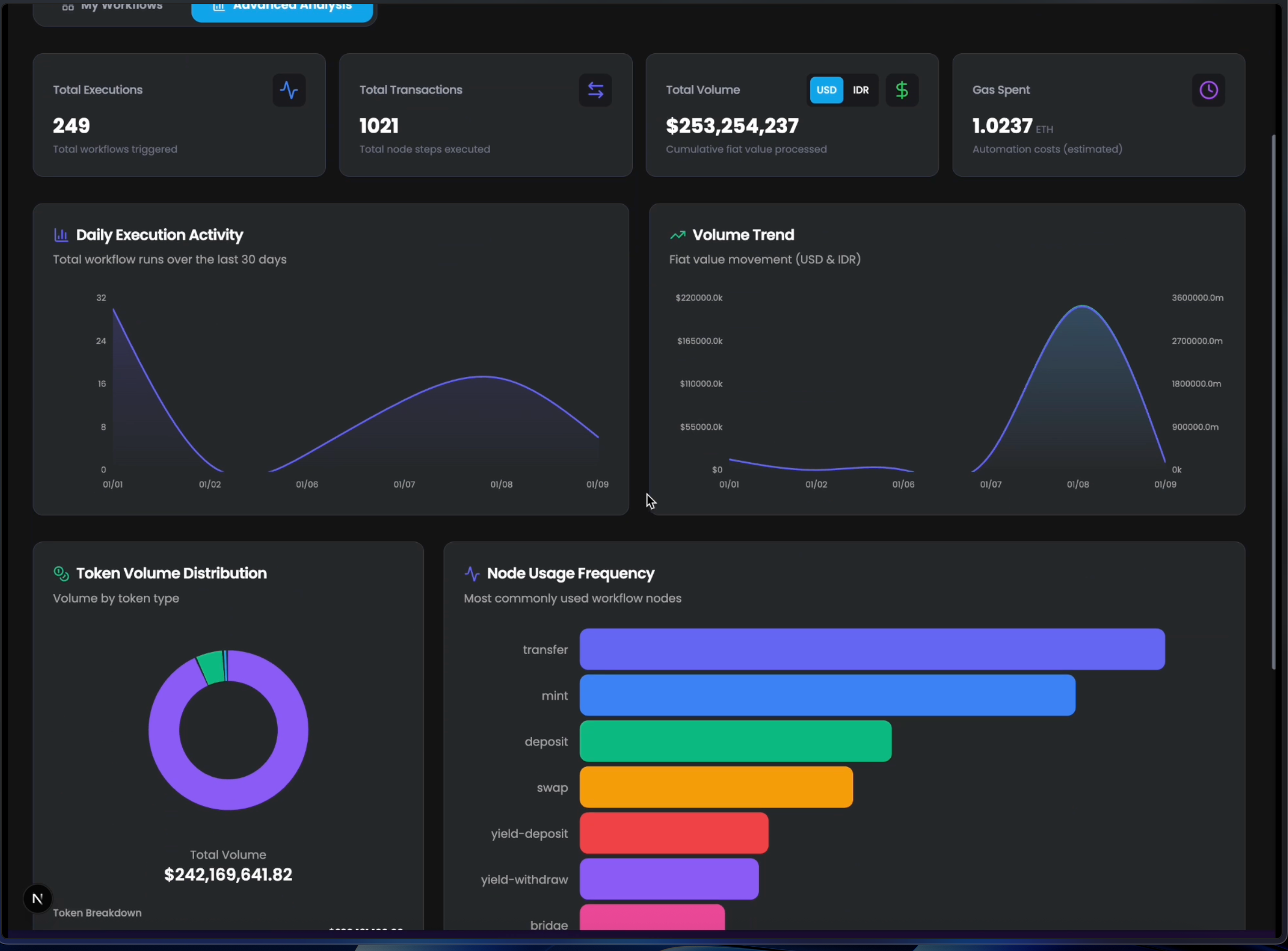
Task: Open the round N badge bottom left
Action: (x=37, y=899)
